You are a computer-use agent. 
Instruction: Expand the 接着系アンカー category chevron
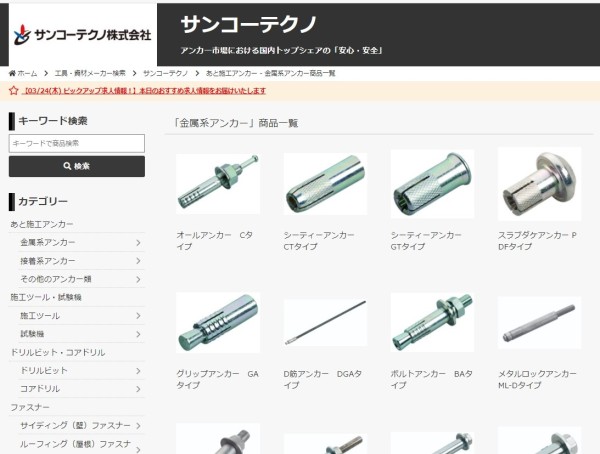tap(138, 261)
